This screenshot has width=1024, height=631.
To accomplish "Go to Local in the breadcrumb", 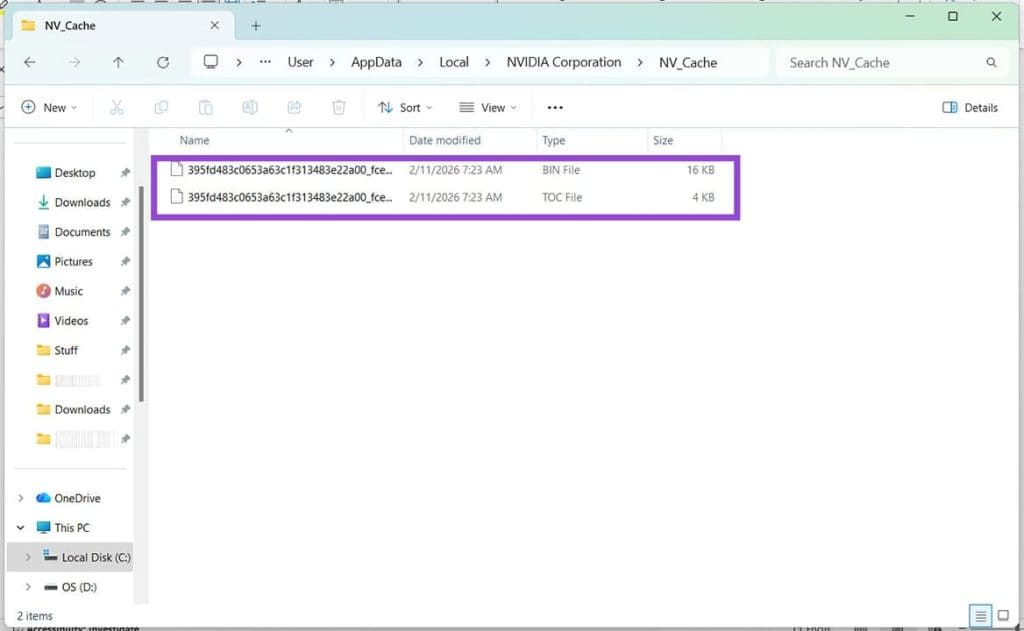I will [454, 63].
